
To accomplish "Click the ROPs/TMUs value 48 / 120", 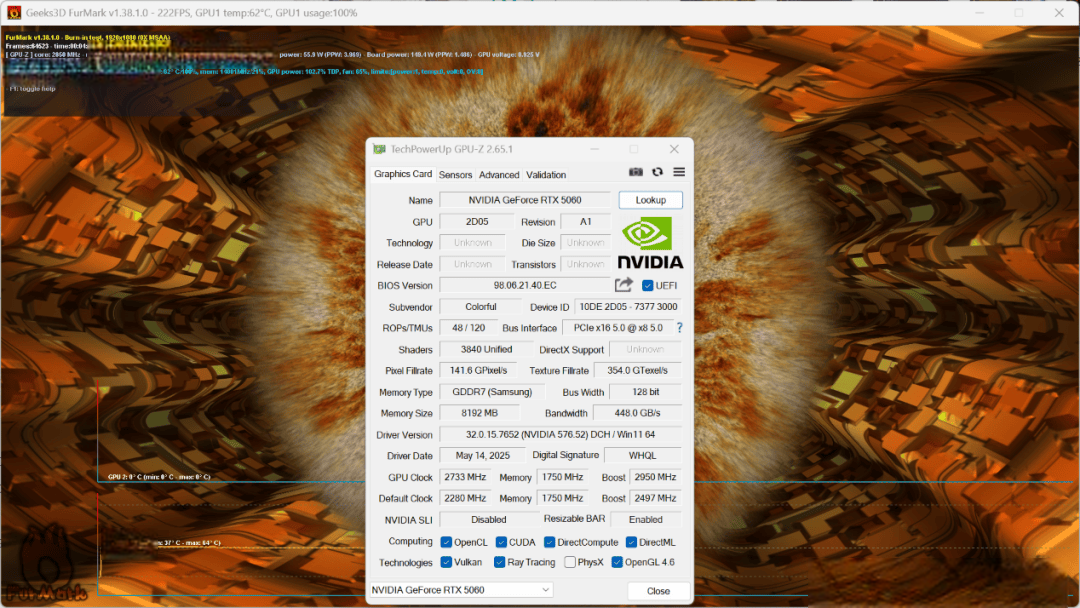I will coord(468,328).
